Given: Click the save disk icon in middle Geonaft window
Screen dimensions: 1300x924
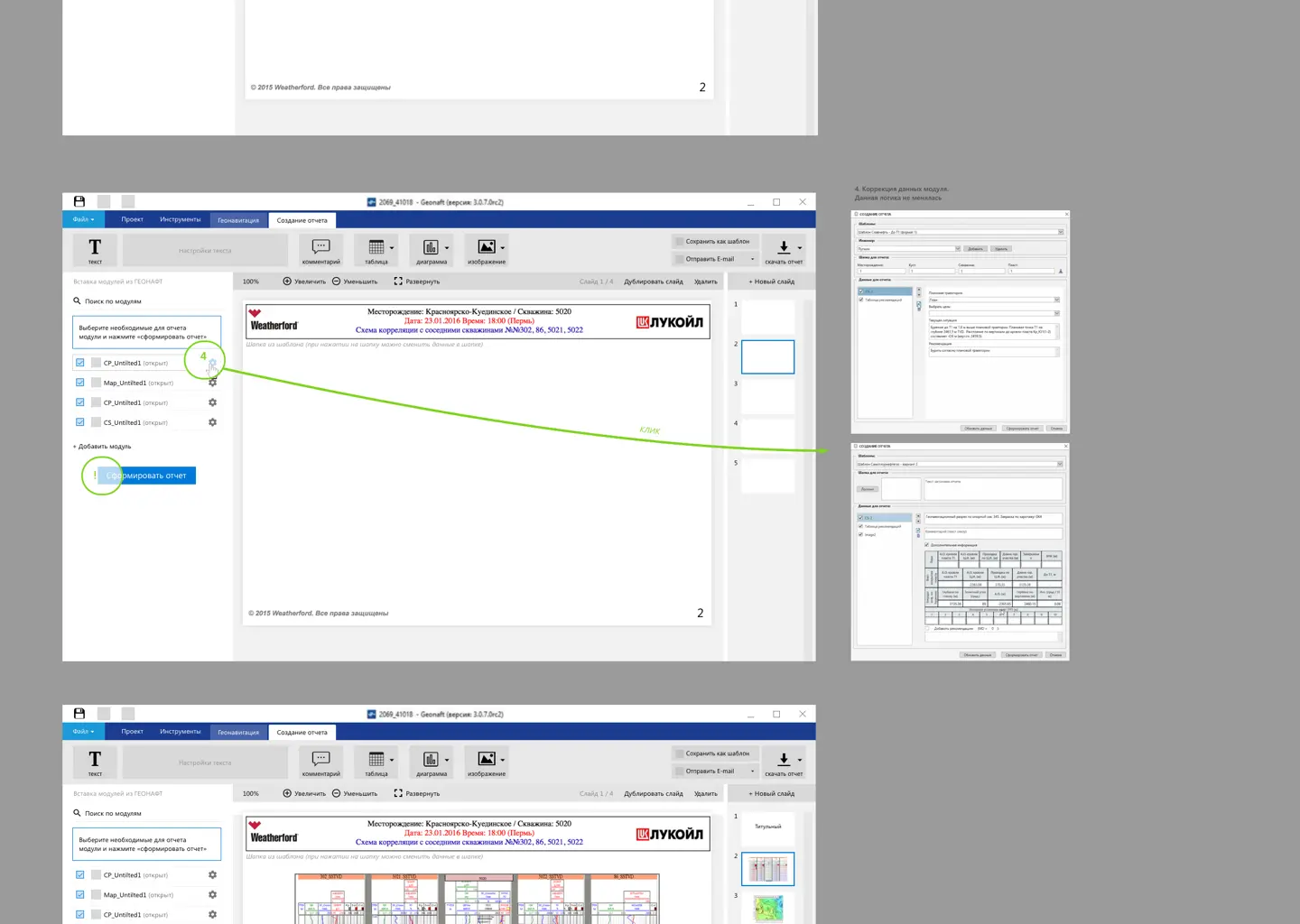Looking at the screenshot, I should click(79, 202).
